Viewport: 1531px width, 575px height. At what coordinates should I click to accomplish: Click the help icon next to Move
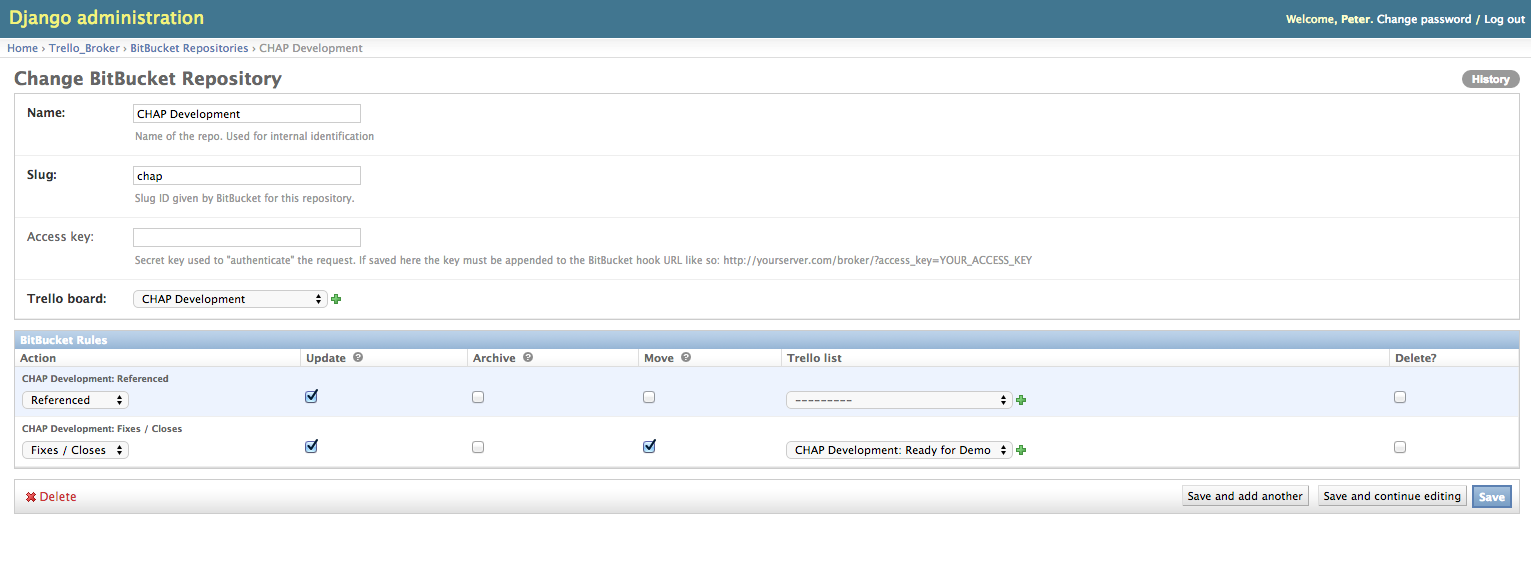pyautogui.click(x=686, y=357)
